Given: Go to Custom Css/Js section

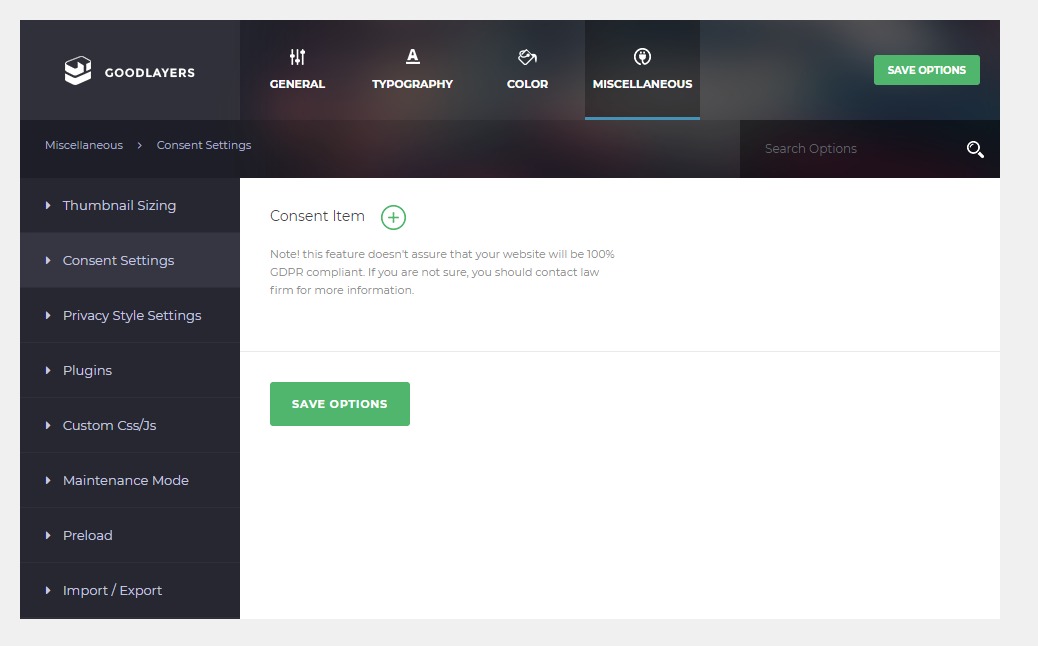Looking at the screenshot, I should (x=130, y=425).
